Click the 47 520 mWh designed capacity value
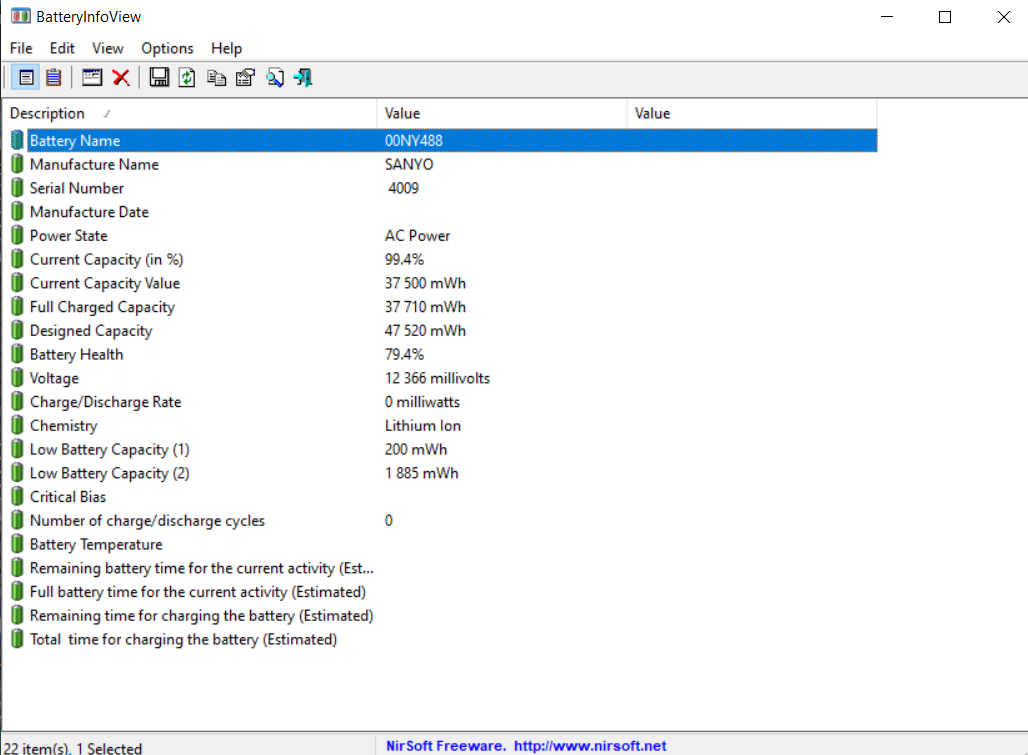 [425, 330]
